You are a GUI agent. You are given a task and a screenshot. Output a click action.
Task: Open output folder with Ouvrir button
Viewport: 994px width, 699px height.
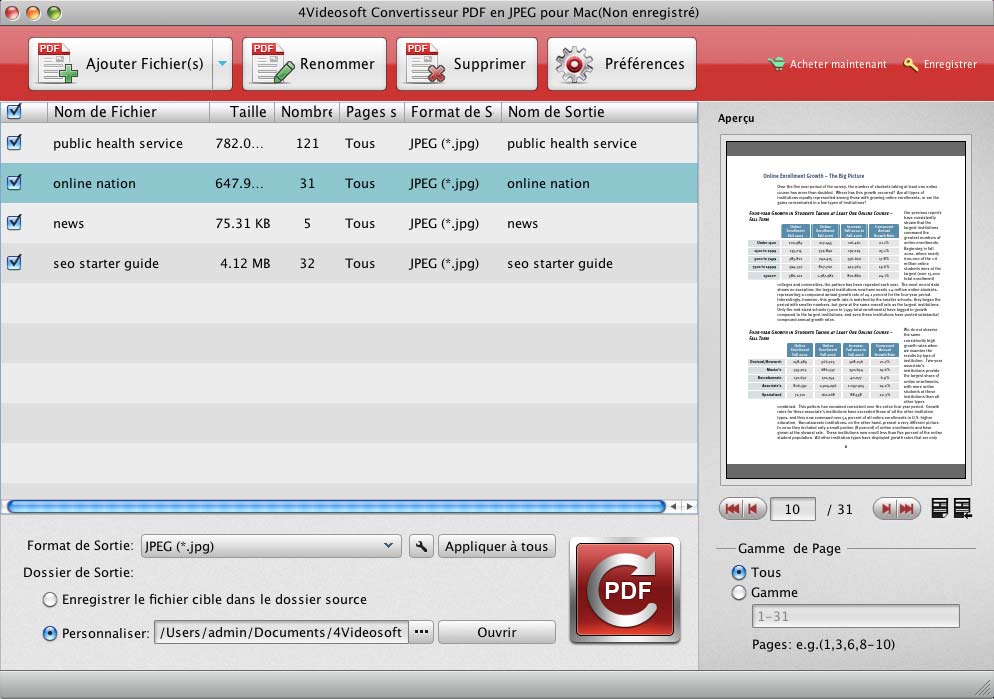[497, 632]
